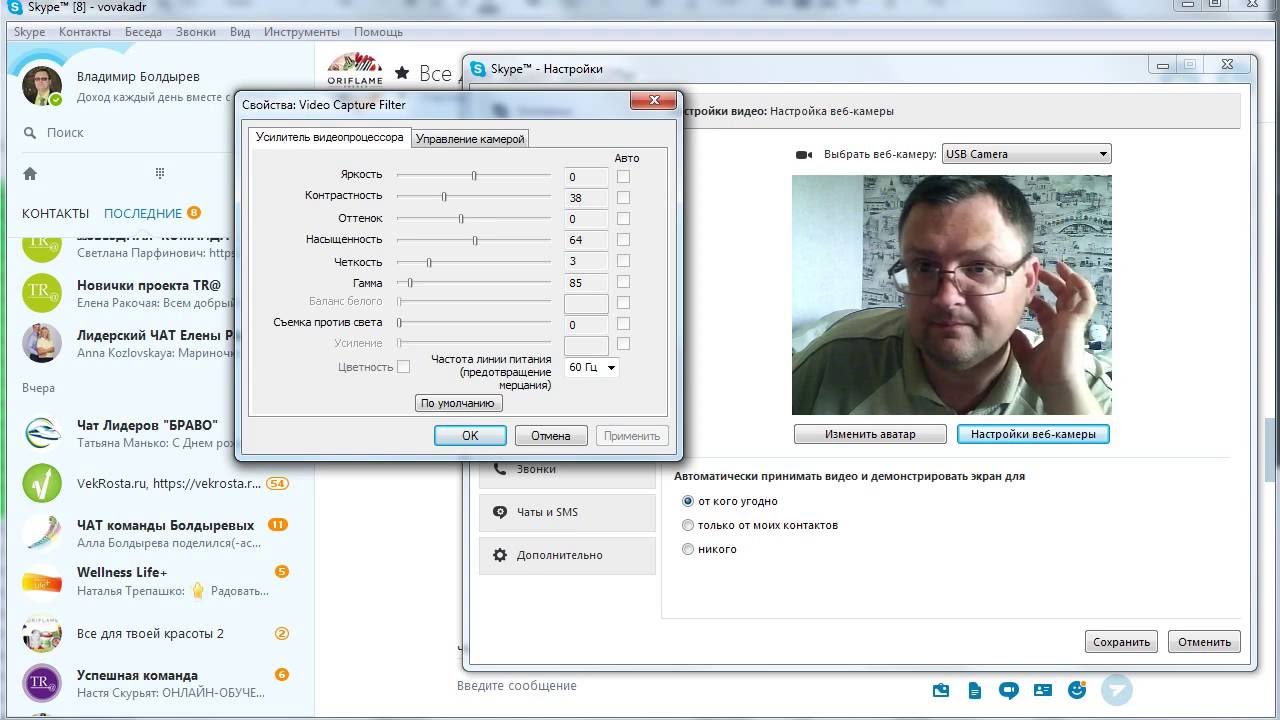Click the video message icon
The width and height of the screenshot is (1280, 720).
(1009, 690)
